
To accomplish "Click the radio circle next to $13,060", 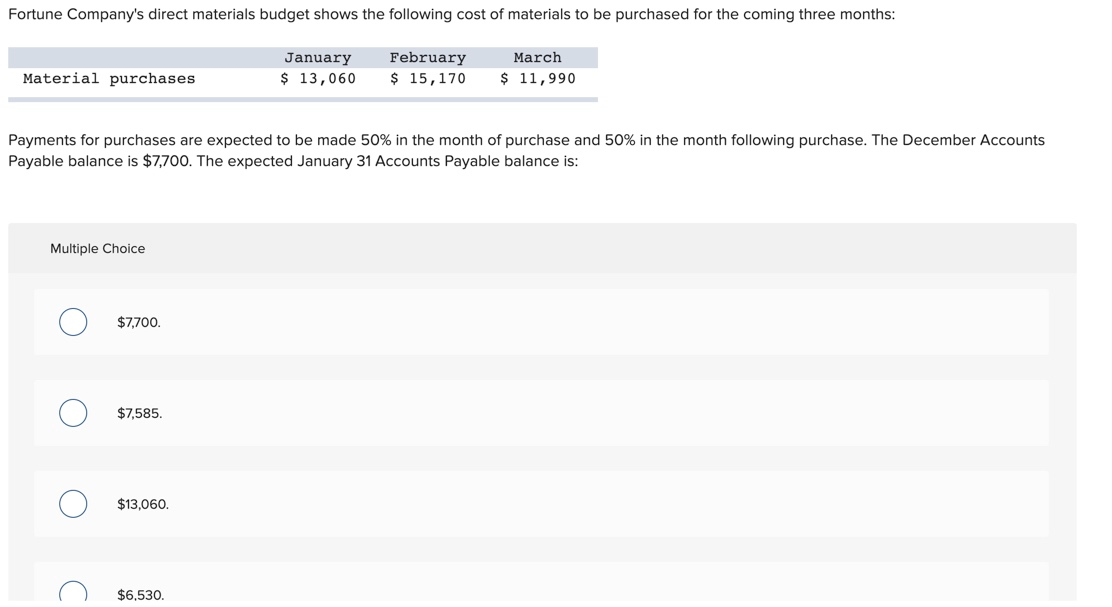I will point(71,503).
